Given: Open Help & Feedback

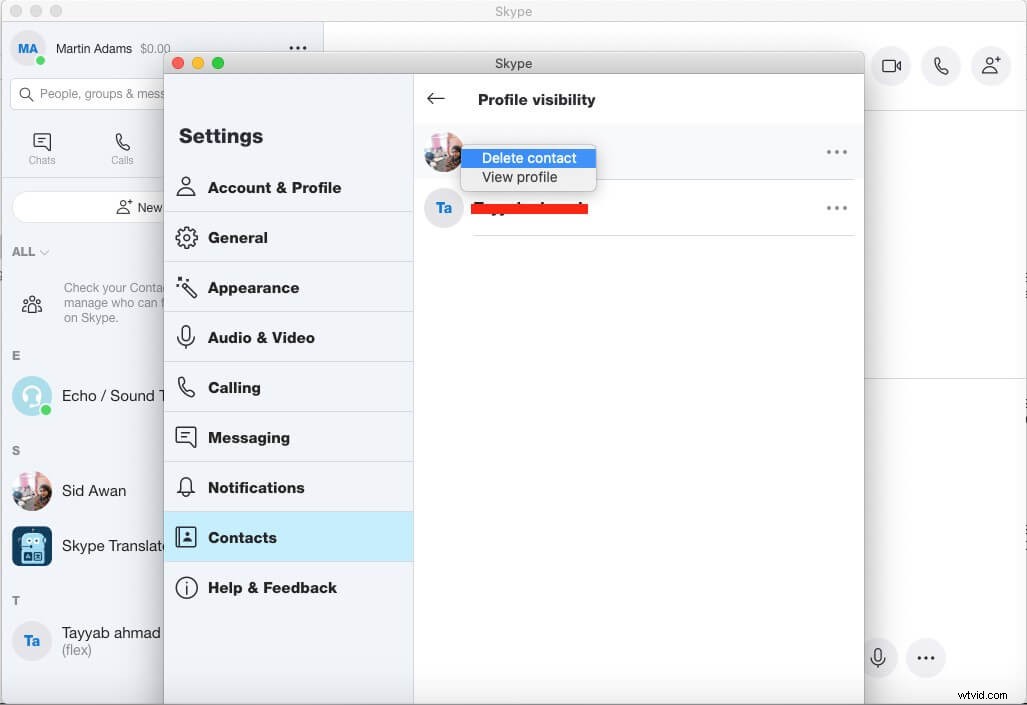Looking at the screenshot, I should coord(272,588).
